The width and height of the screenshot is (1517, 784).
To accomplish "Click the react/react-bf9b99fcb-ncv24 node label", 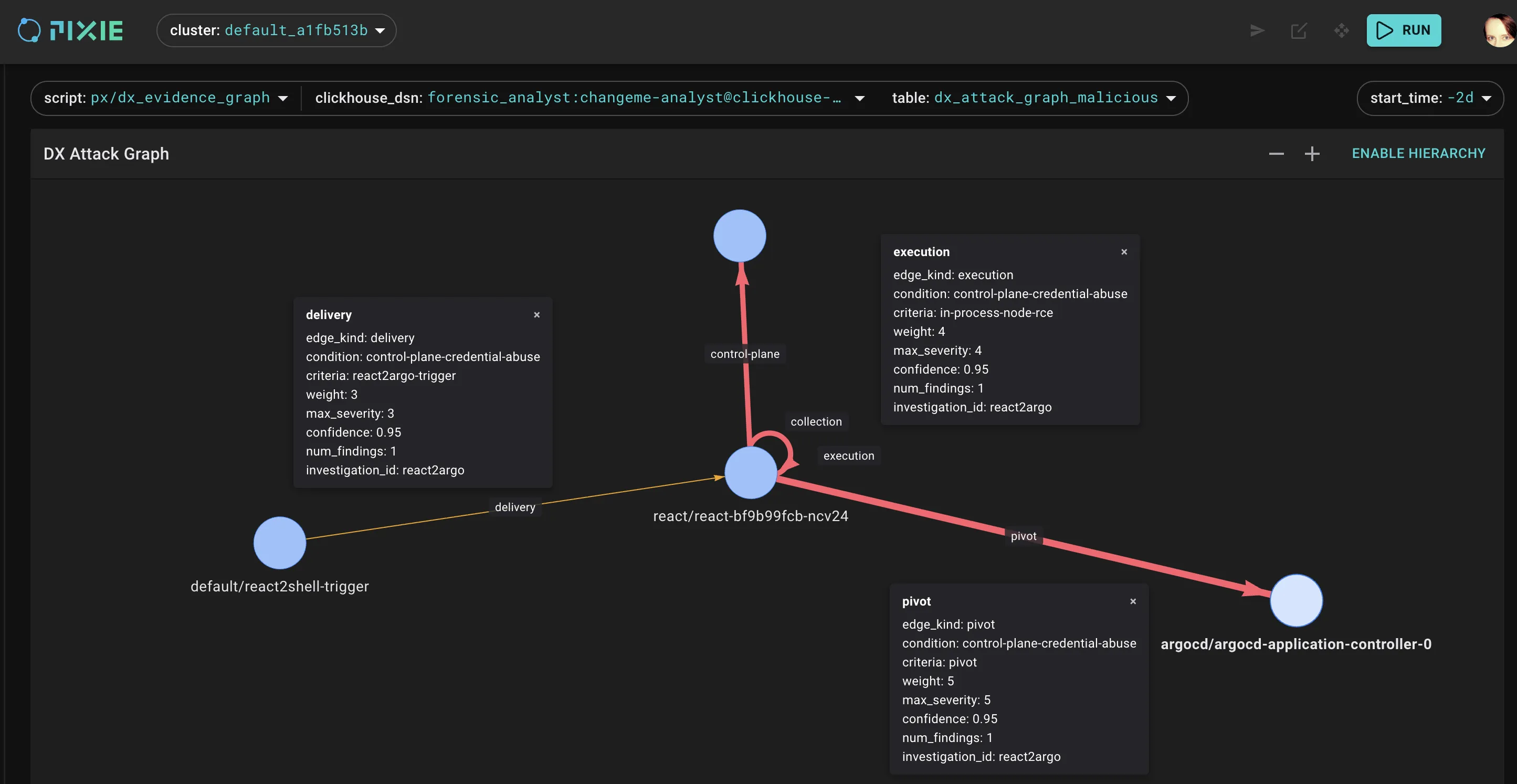I will pyautogui.click(x=751, y=516).
